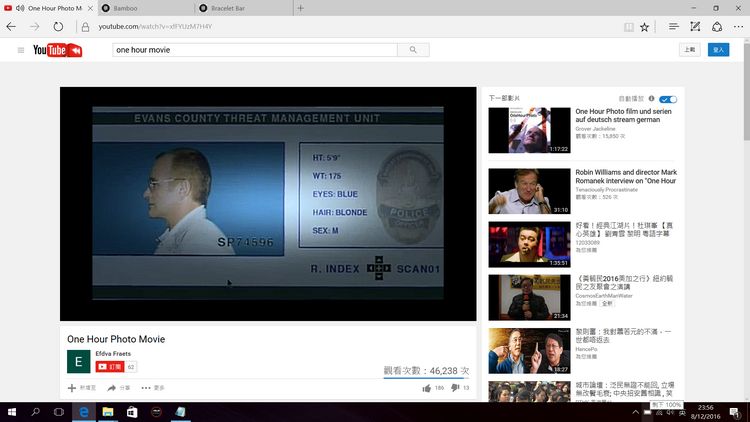This screenshot has height=422, width=750.
Task: Click the blue sign in button
Action: click(x=718, y=50)
